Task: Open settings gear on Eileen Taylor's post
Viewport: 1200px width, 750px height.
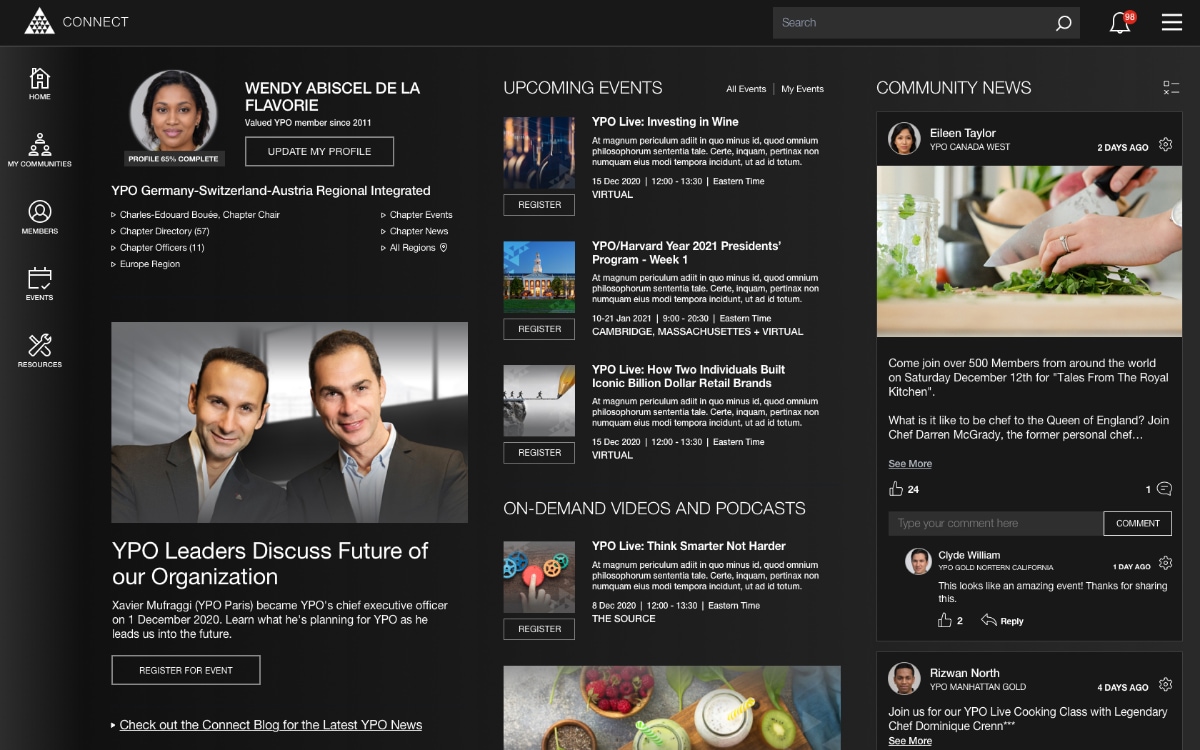Action: click(x=1165, y=145)
